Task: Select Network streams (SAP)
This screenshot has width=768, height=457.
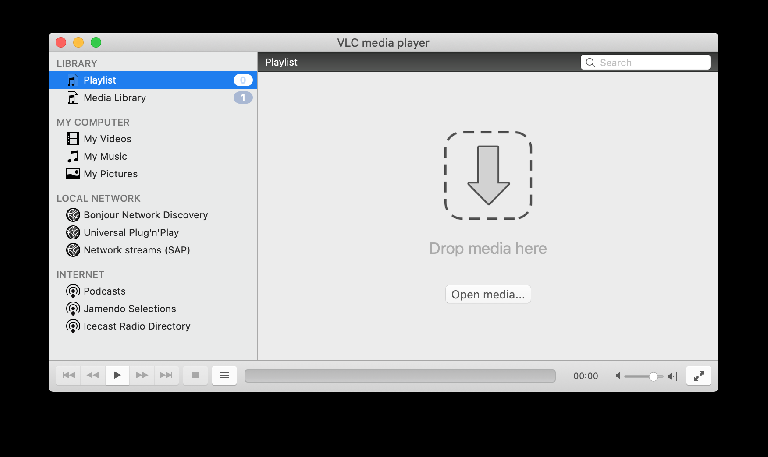Action: point(153,250)
